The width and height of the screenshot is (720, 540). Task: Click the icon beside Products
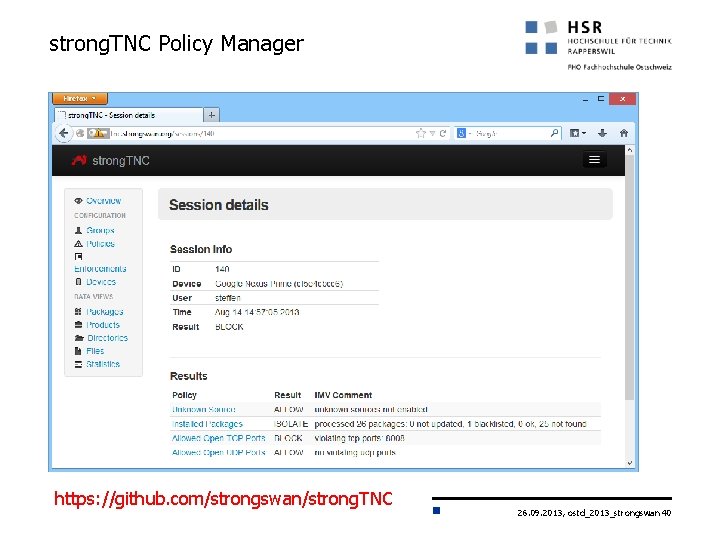tap(78, 325)
